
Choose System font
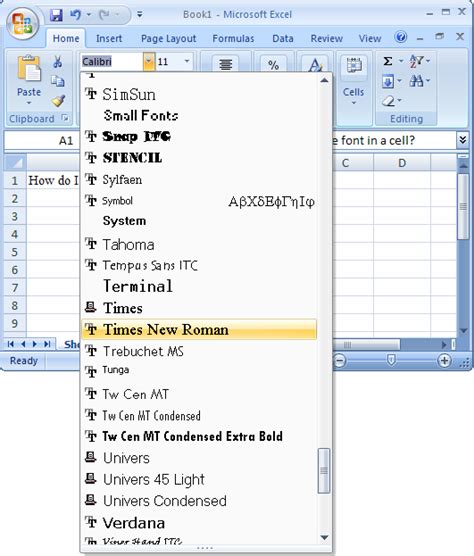coord(199,221)
